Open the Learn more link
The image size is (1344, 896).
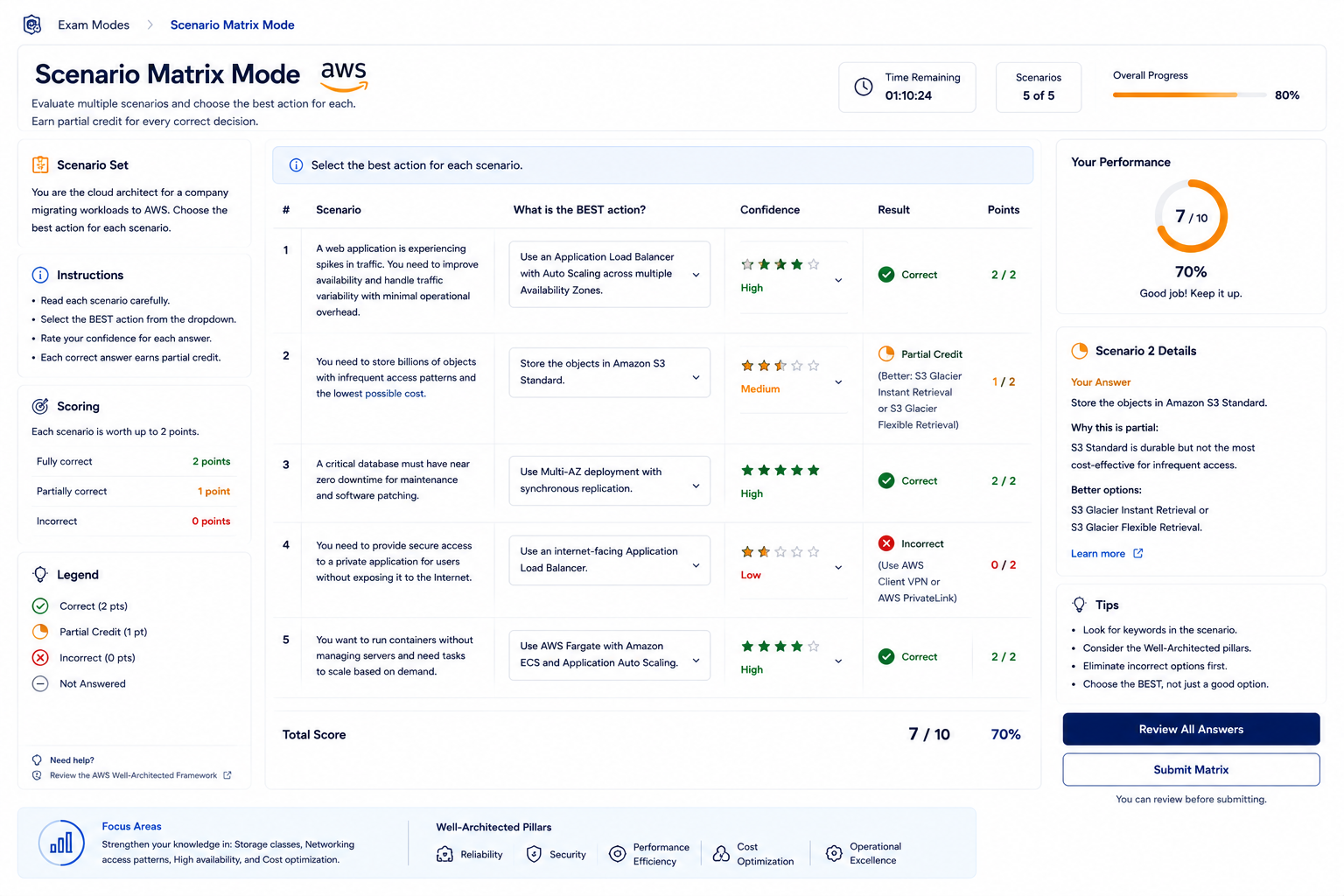[x=1098, y=553]
